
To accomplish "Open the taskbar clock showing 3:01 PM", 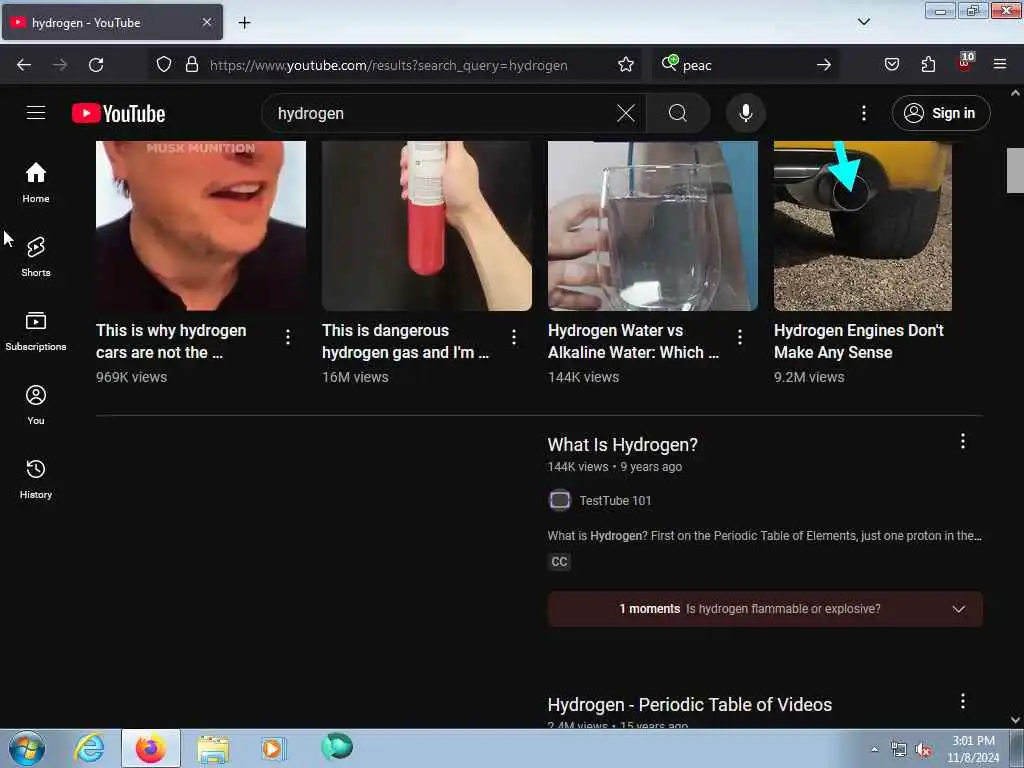I will click(972, 749).
